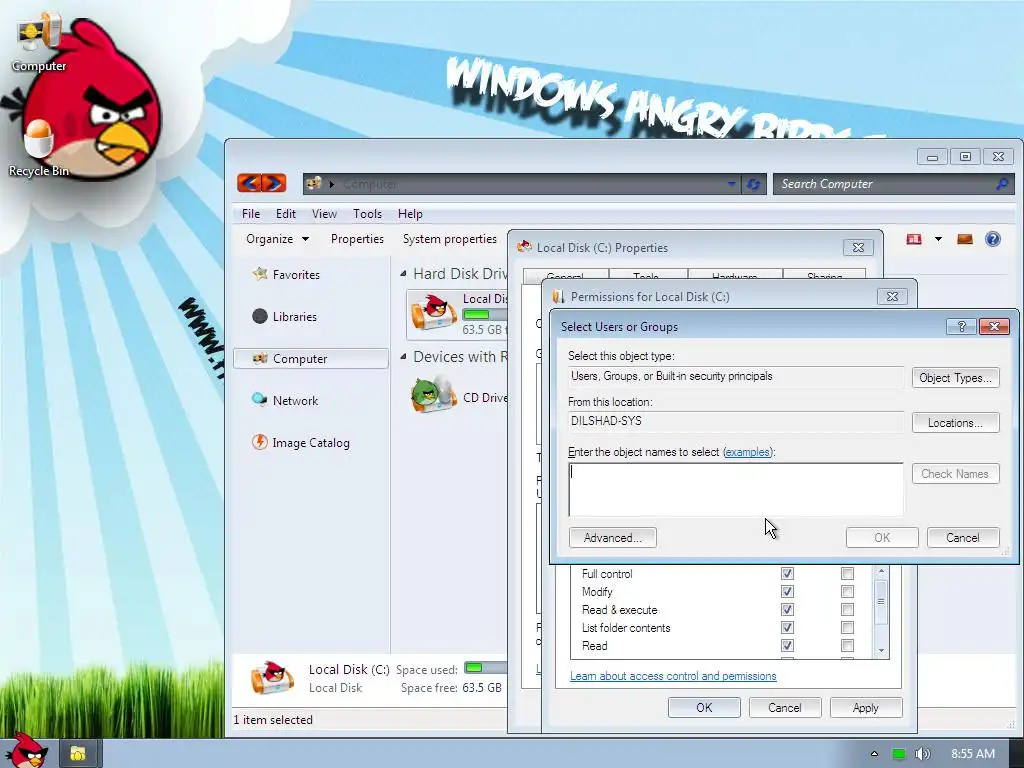Image resolution: width=1024 pixels, height=768 pixels.
Task: Select the Local Disk red bird icon
Action: pos(434,312)
